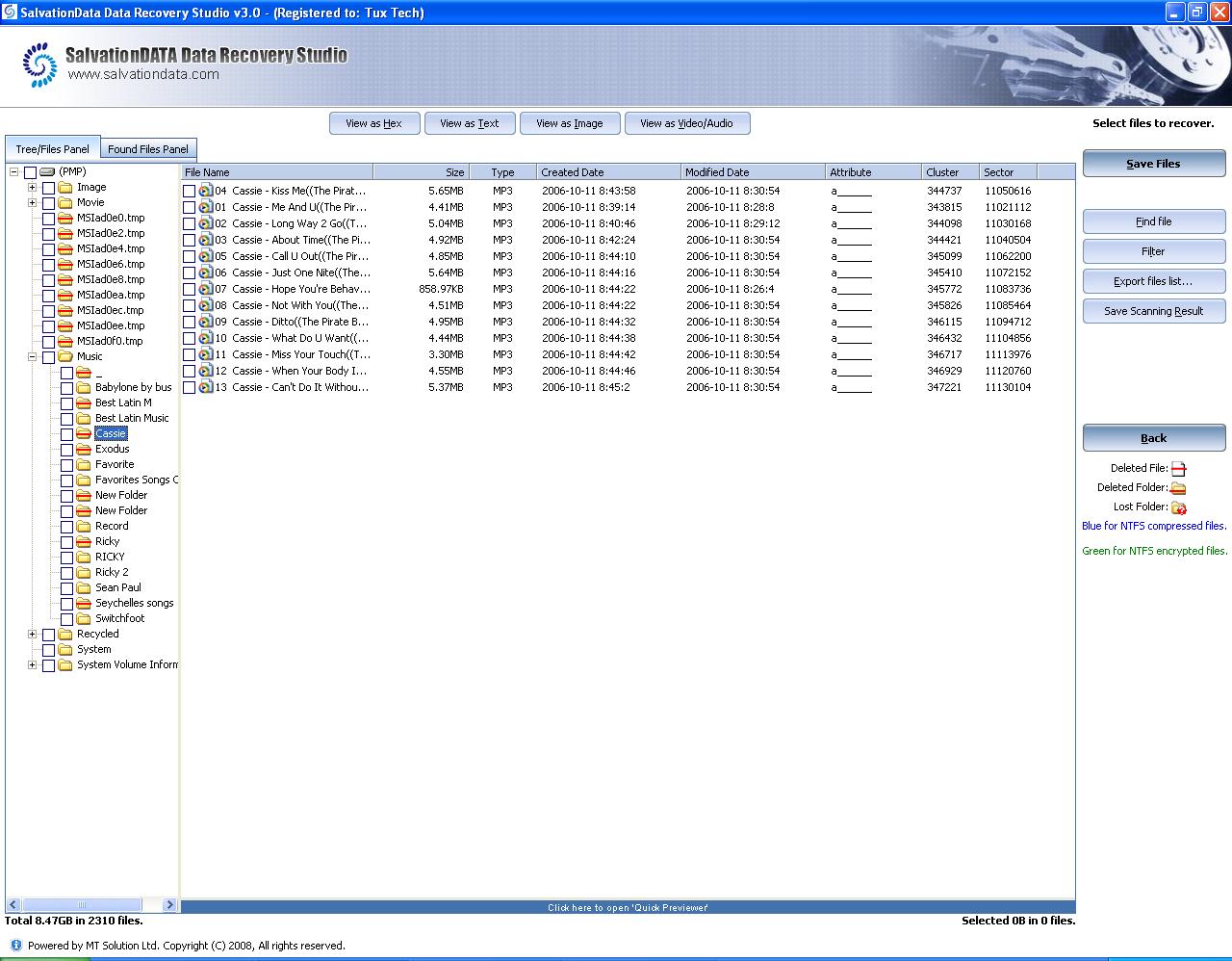The image size is (1232, 961).
Task: Click the Record folder icon
Action: point(84,527)
